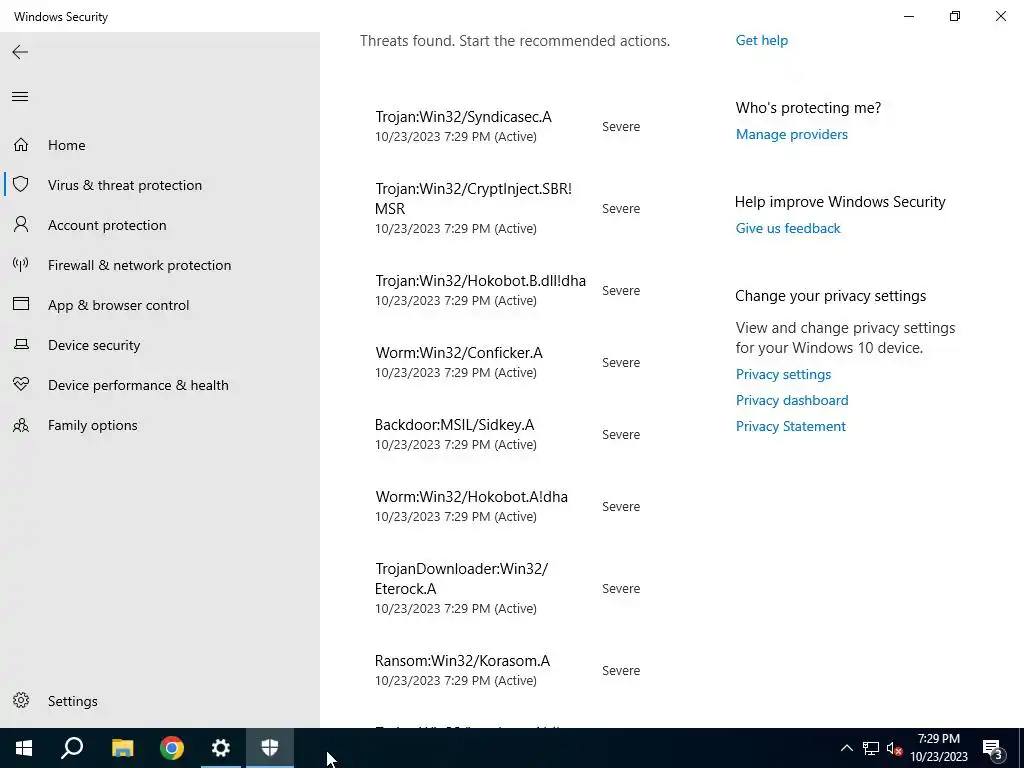1024x768 pixels.
Task: Open Device security page
Action: pos(94,345)
